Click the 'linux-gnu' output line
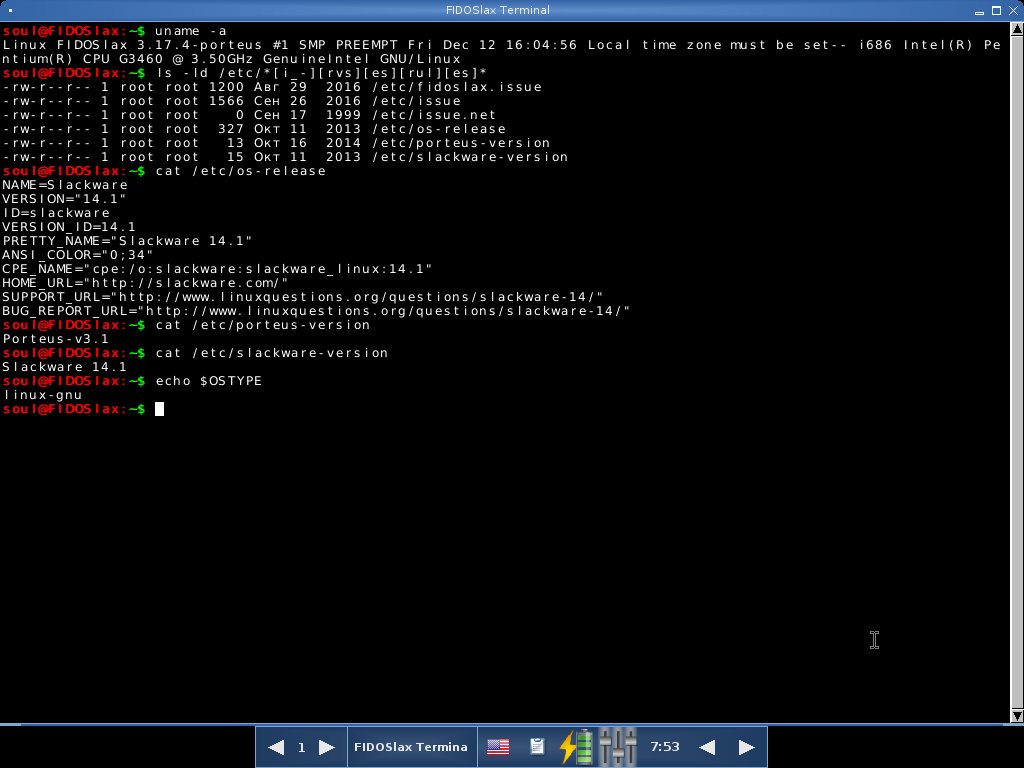The width and height of the screenshot is (1024, 768). (42, 395)
